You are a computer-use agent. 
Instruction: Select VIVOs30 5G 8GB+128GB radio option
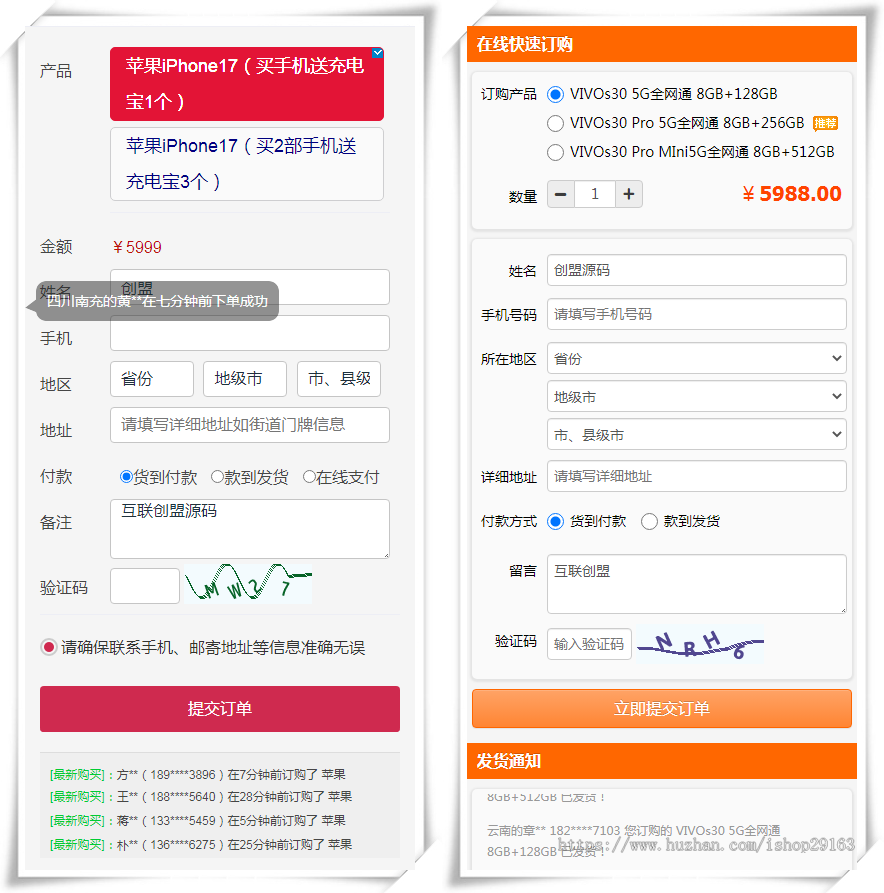tap(555, 95)
